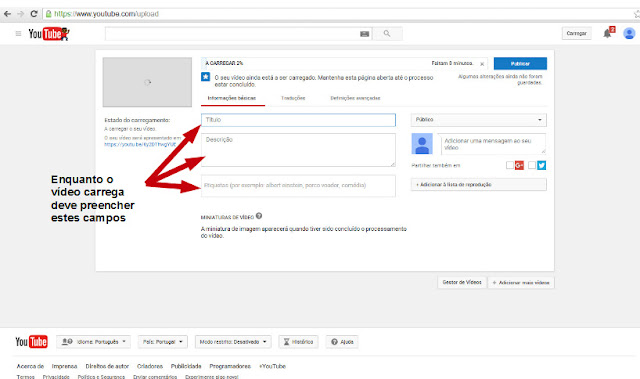Cancel upload with the X icon

[x=482, y=64]
